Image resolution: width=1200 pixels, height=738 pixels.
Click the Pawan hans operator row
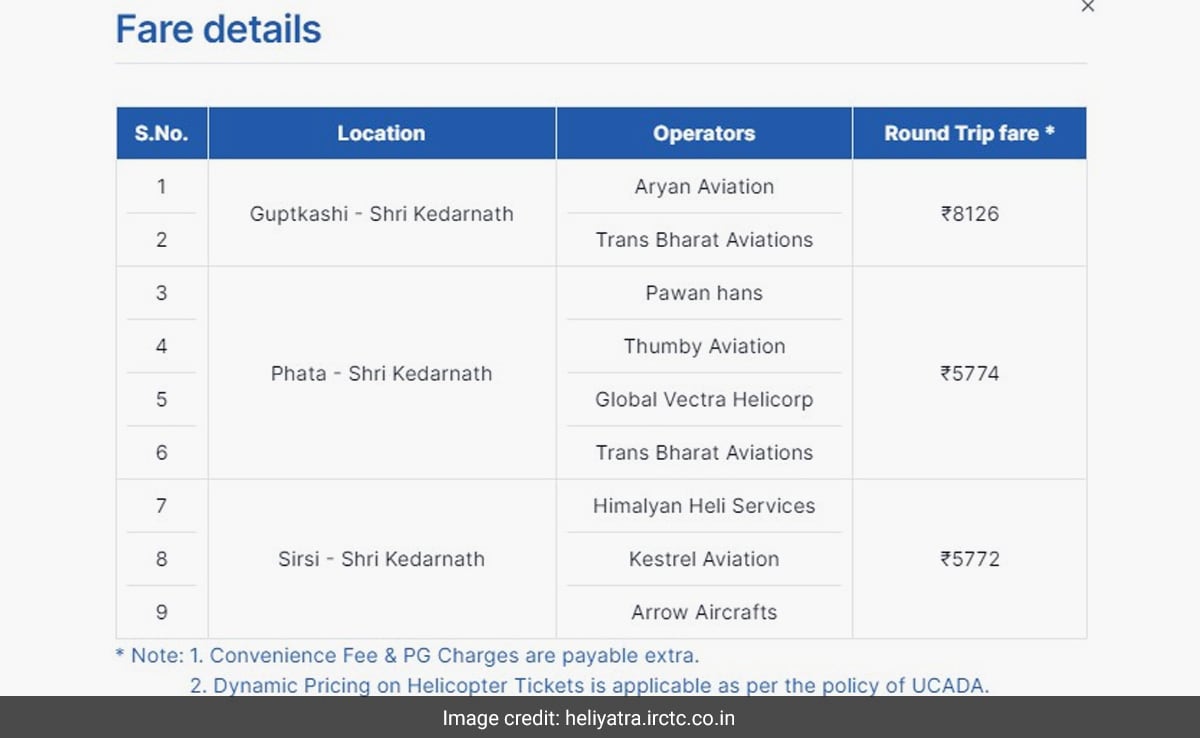(x=704, y=293)
